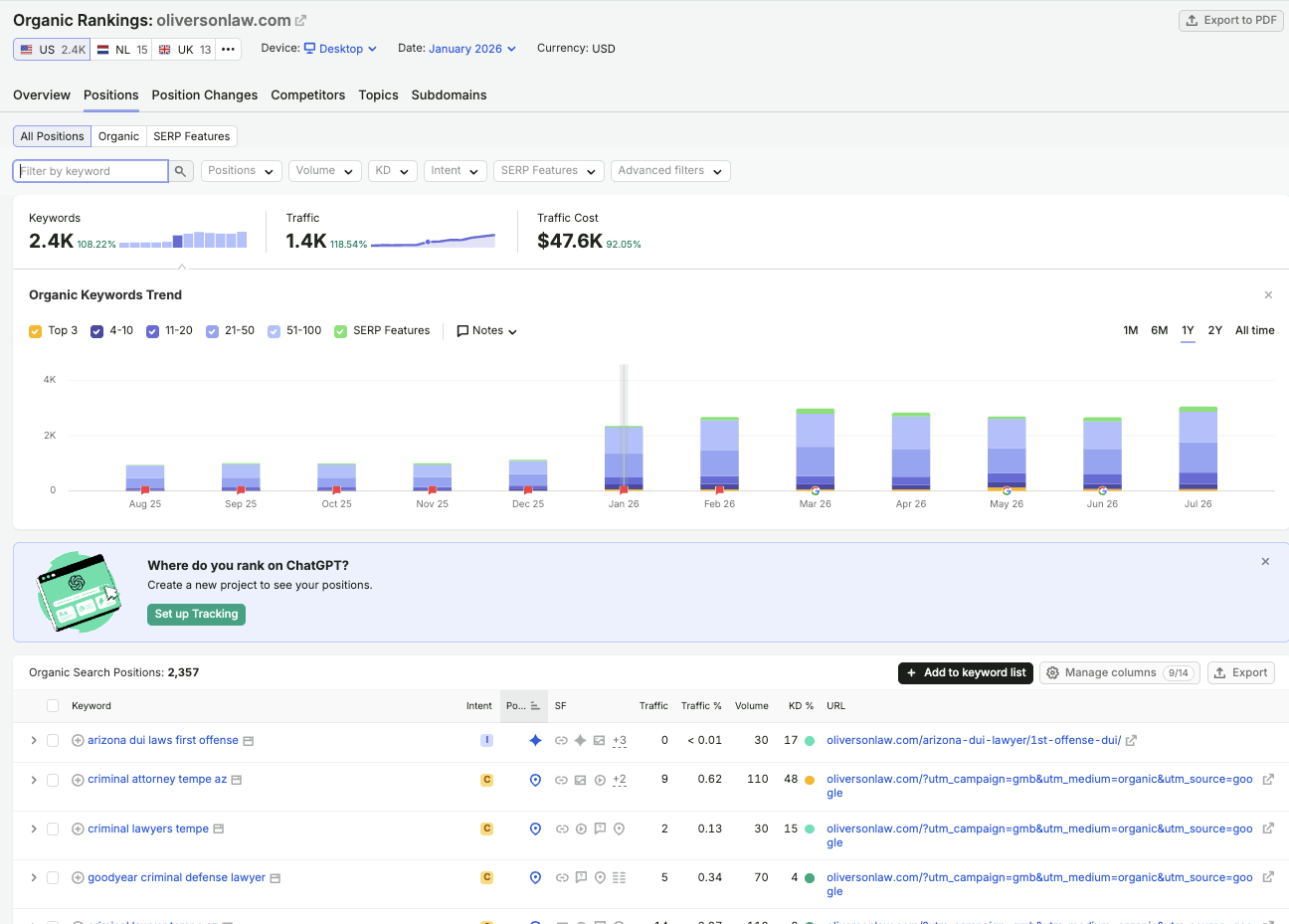Click the Jul 26 bar in the trend chart
This screenshot has height=924, width=1289.
(1198, 449)
